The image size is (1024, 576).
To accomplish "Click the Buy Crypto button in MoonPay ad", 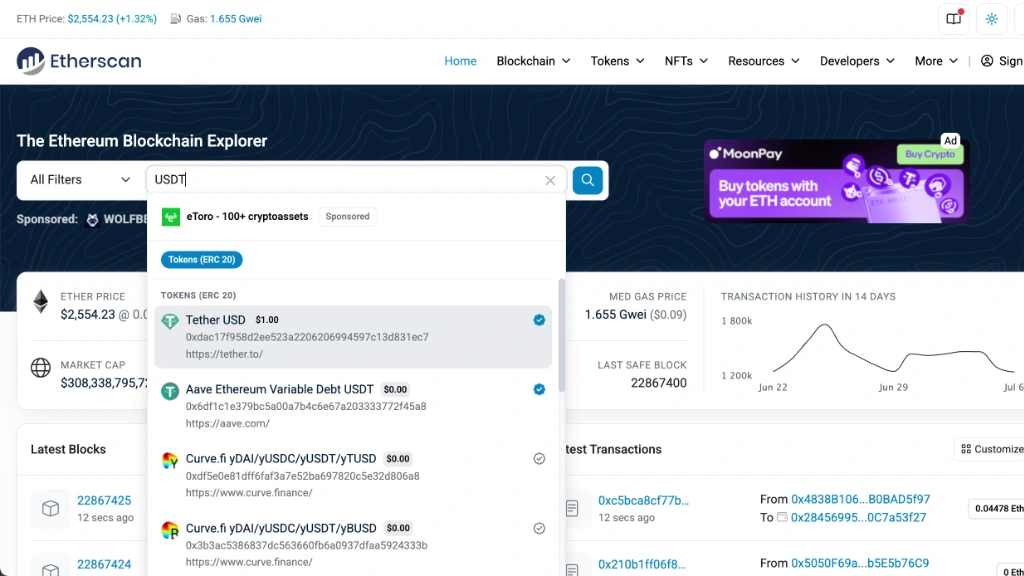I will [x=930, y=154].
